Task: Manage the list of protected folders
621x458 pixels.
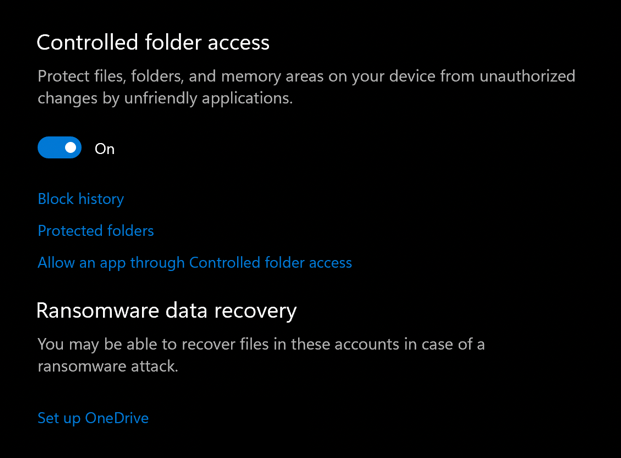Action: coord(96,231)
